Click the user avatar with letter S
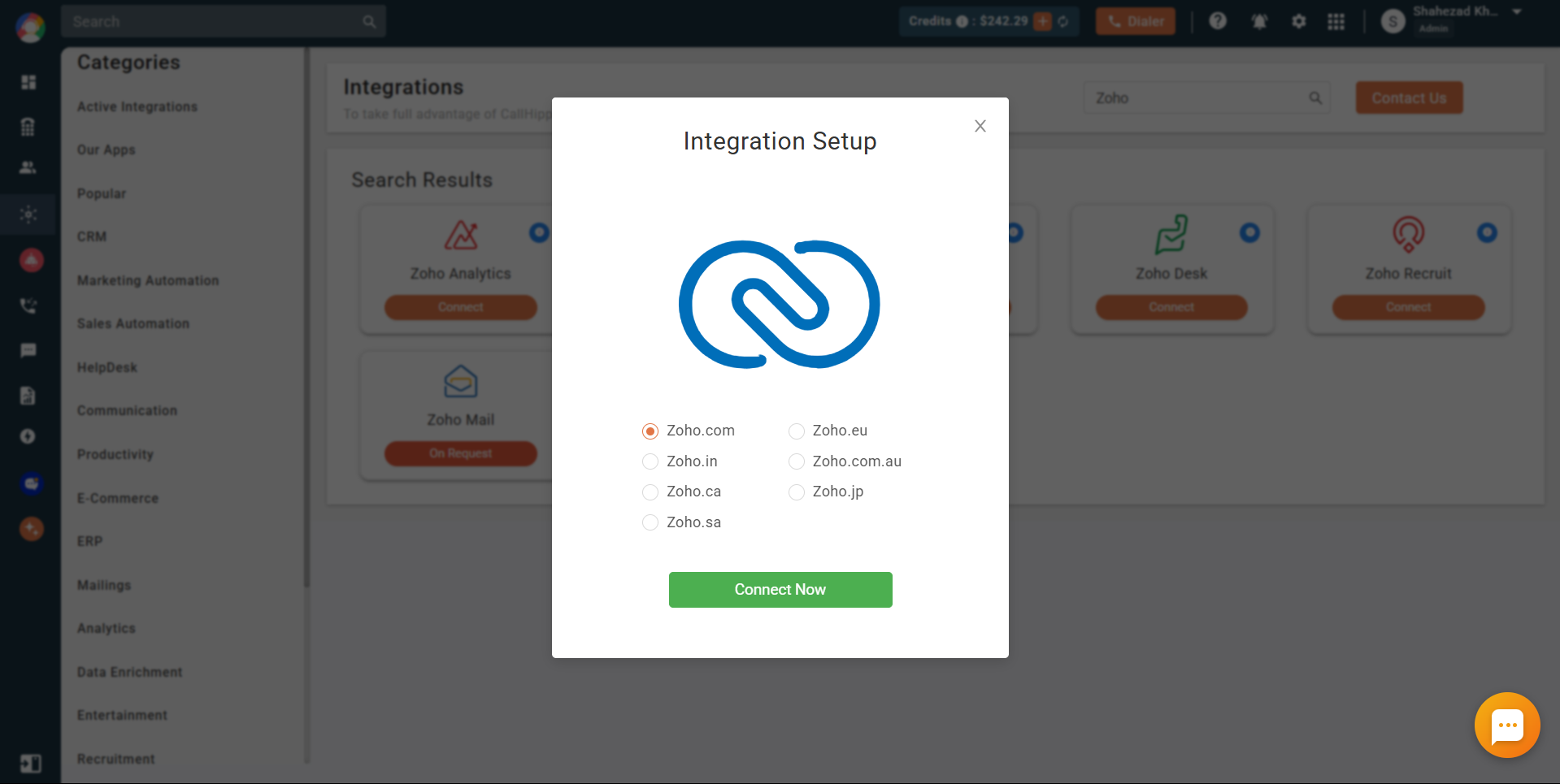 1393,21
